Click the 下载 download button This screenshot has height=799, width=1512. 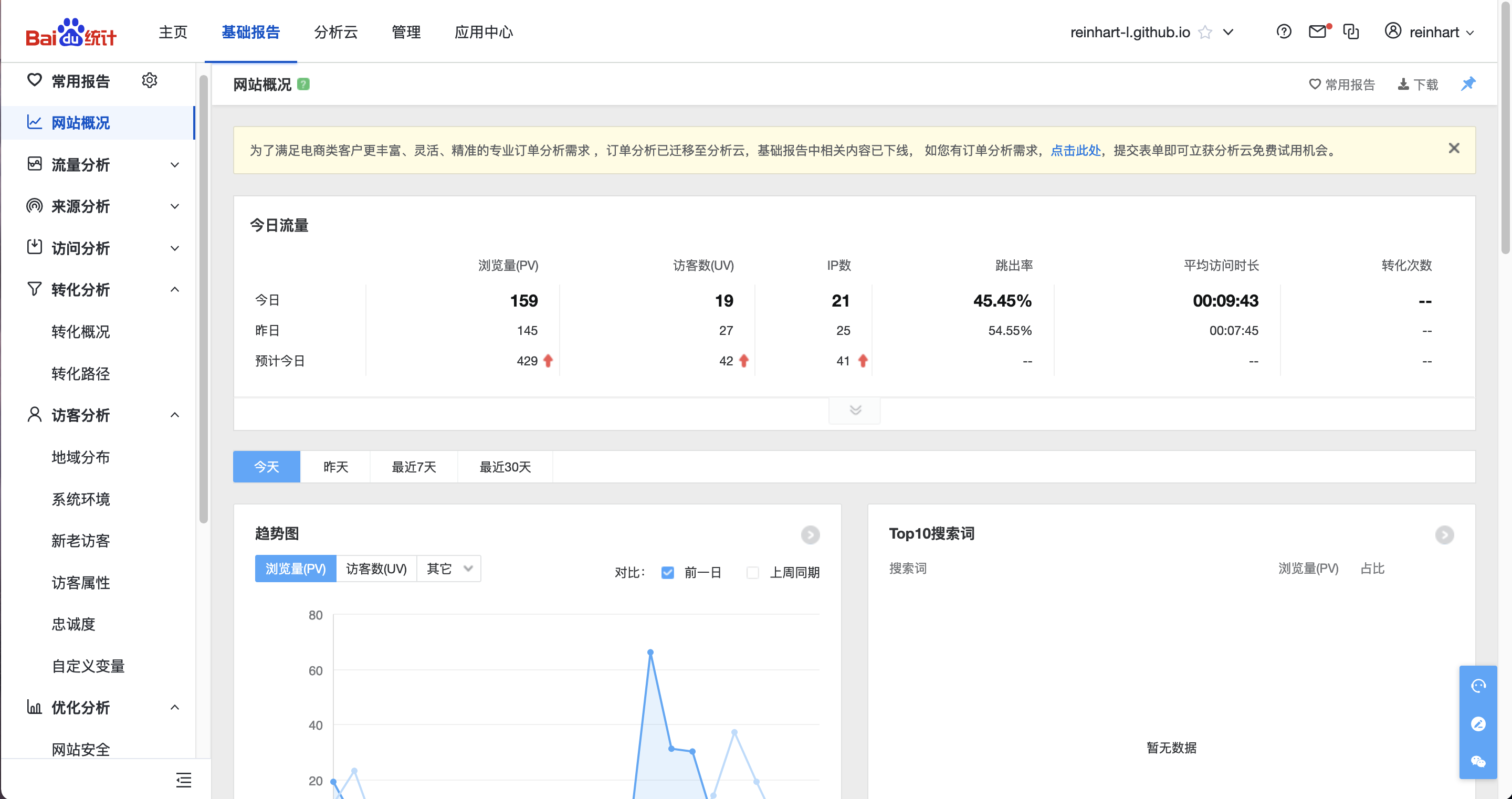(x=1418, y=85)
